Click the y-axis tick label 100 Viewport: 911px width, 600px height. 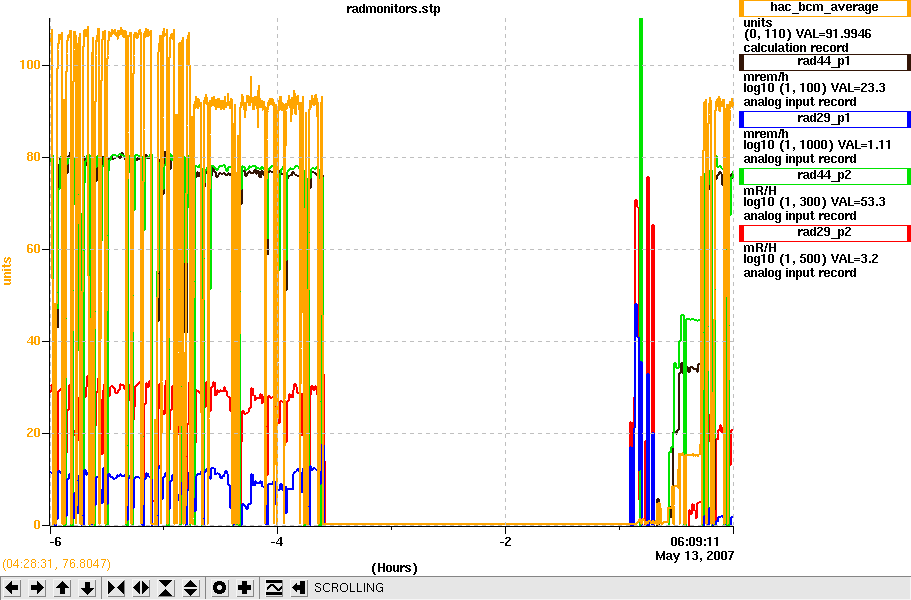(x=30, y=64)
